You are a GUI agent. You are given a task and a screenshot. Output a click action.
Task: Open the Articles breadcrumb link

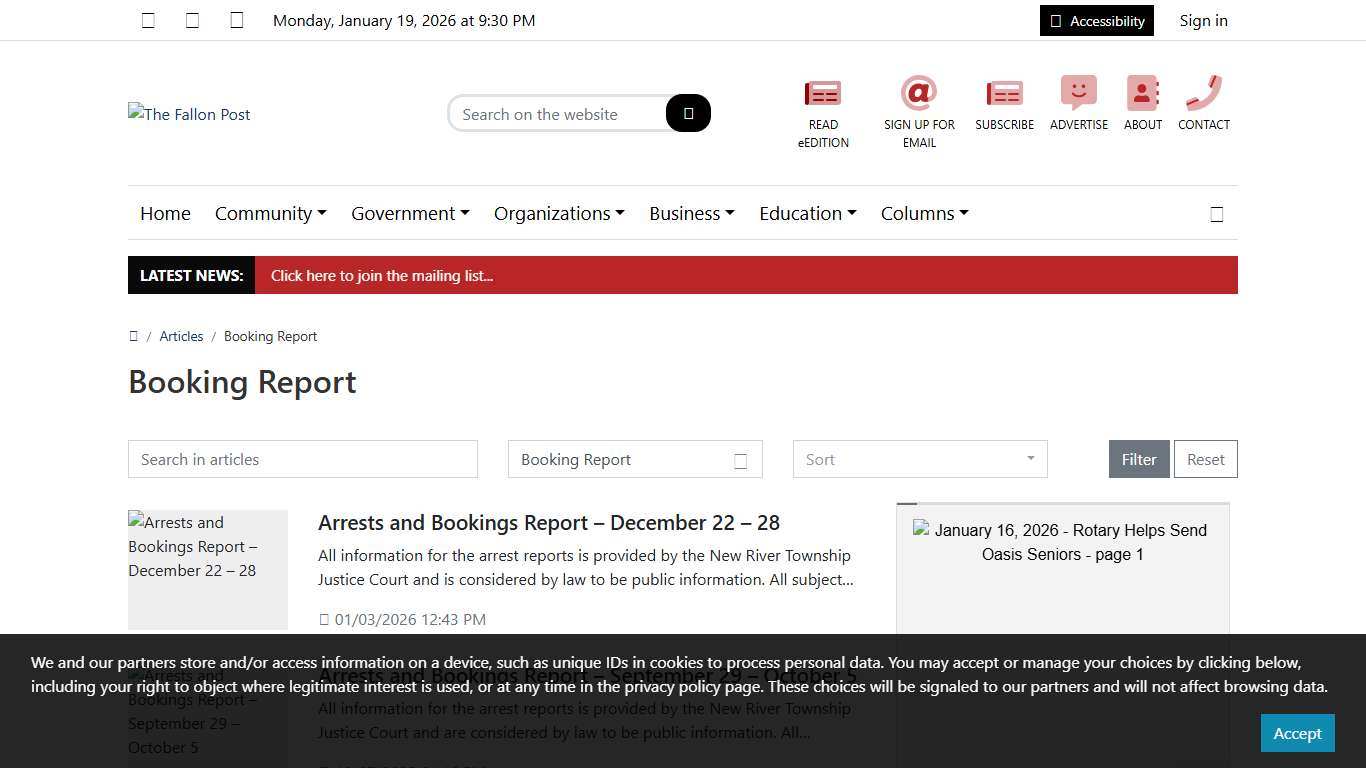point(181,336)
